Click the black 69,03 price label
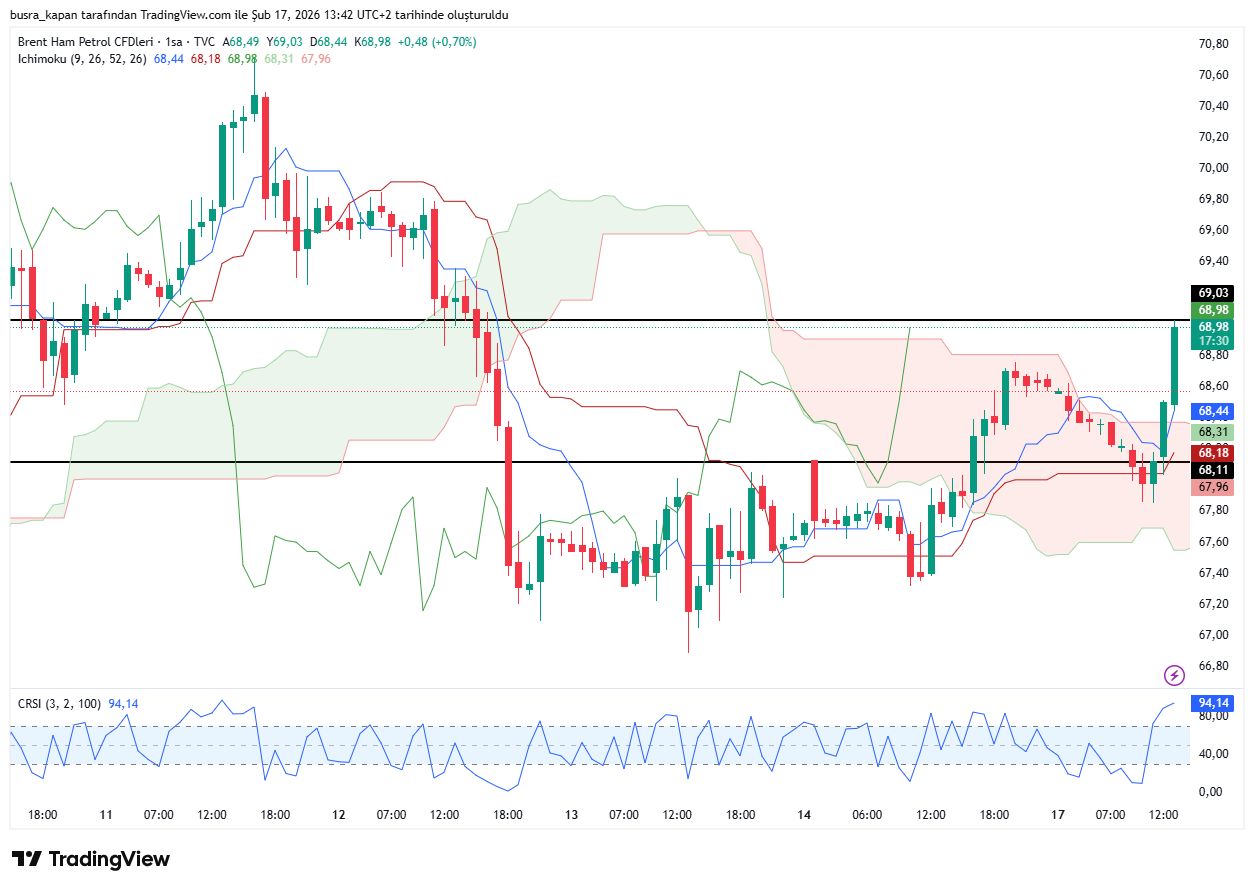Screen dimensions: 1254x889 coord(1213,293)
